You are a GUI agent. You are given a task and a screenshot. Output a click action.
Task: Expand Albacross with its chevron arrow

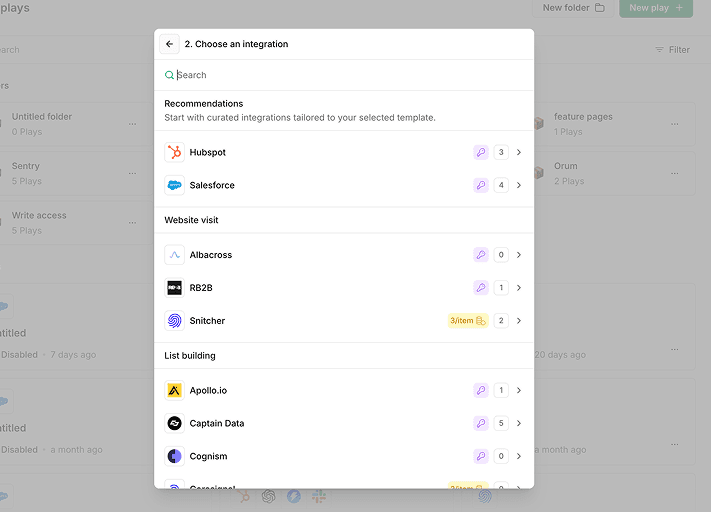click(x=519, y=255)
